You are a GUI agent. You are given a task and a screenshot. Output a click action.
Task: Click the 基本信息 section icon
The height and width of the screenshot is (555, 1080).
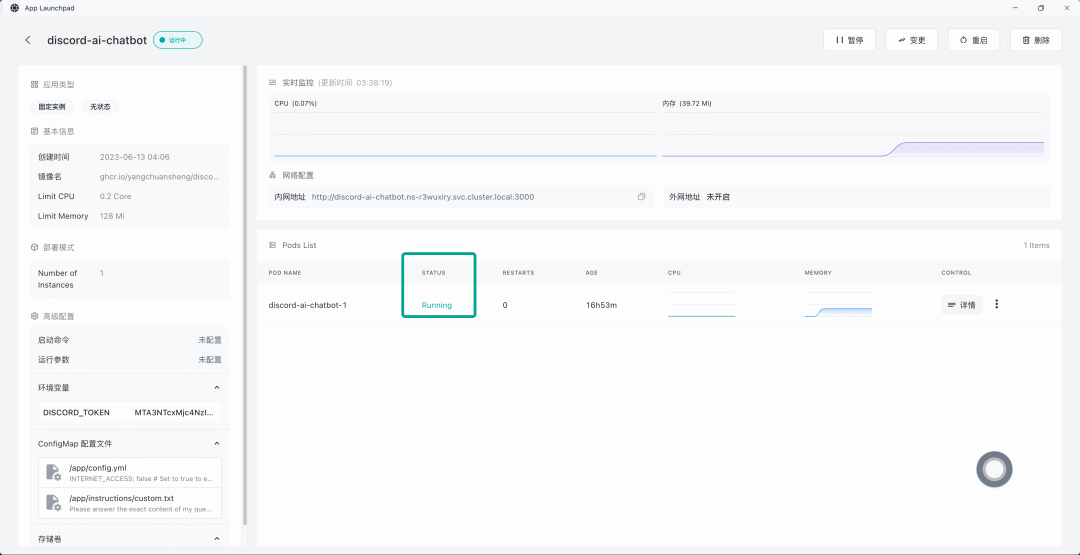coord(34,131)
